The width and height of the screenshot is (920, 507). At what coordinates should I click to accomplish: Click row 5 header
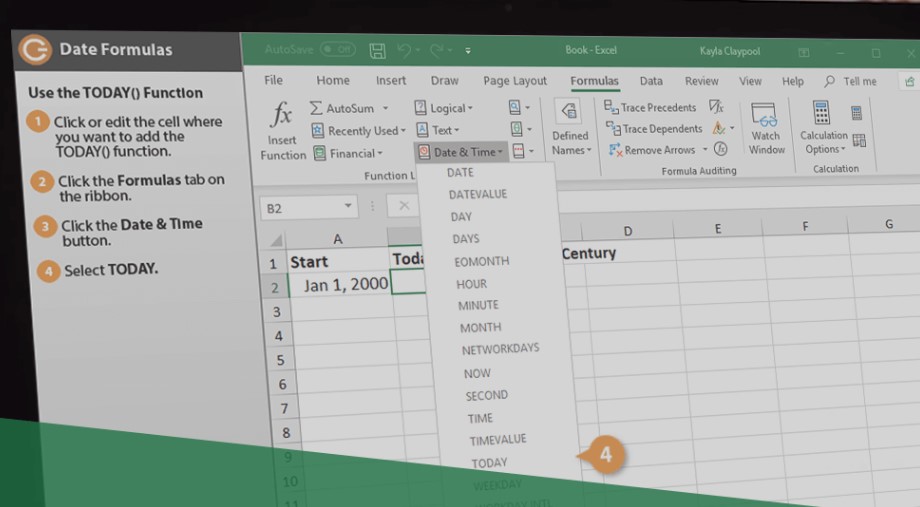coord(280,360)
